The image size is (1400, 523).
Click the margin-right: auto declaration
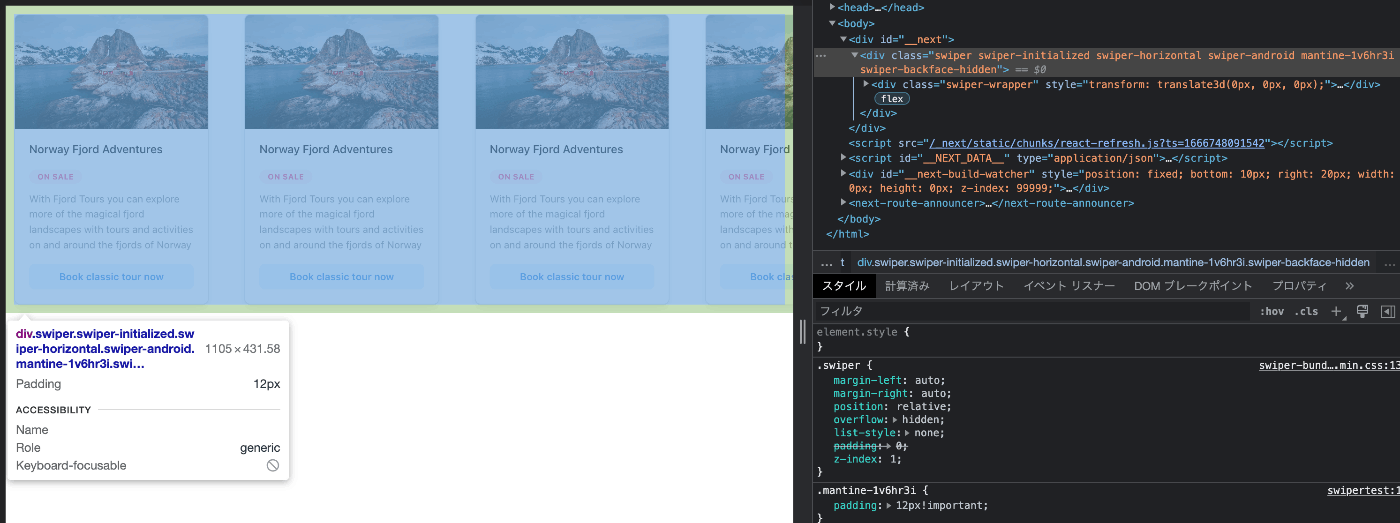(x=892, y=394)
